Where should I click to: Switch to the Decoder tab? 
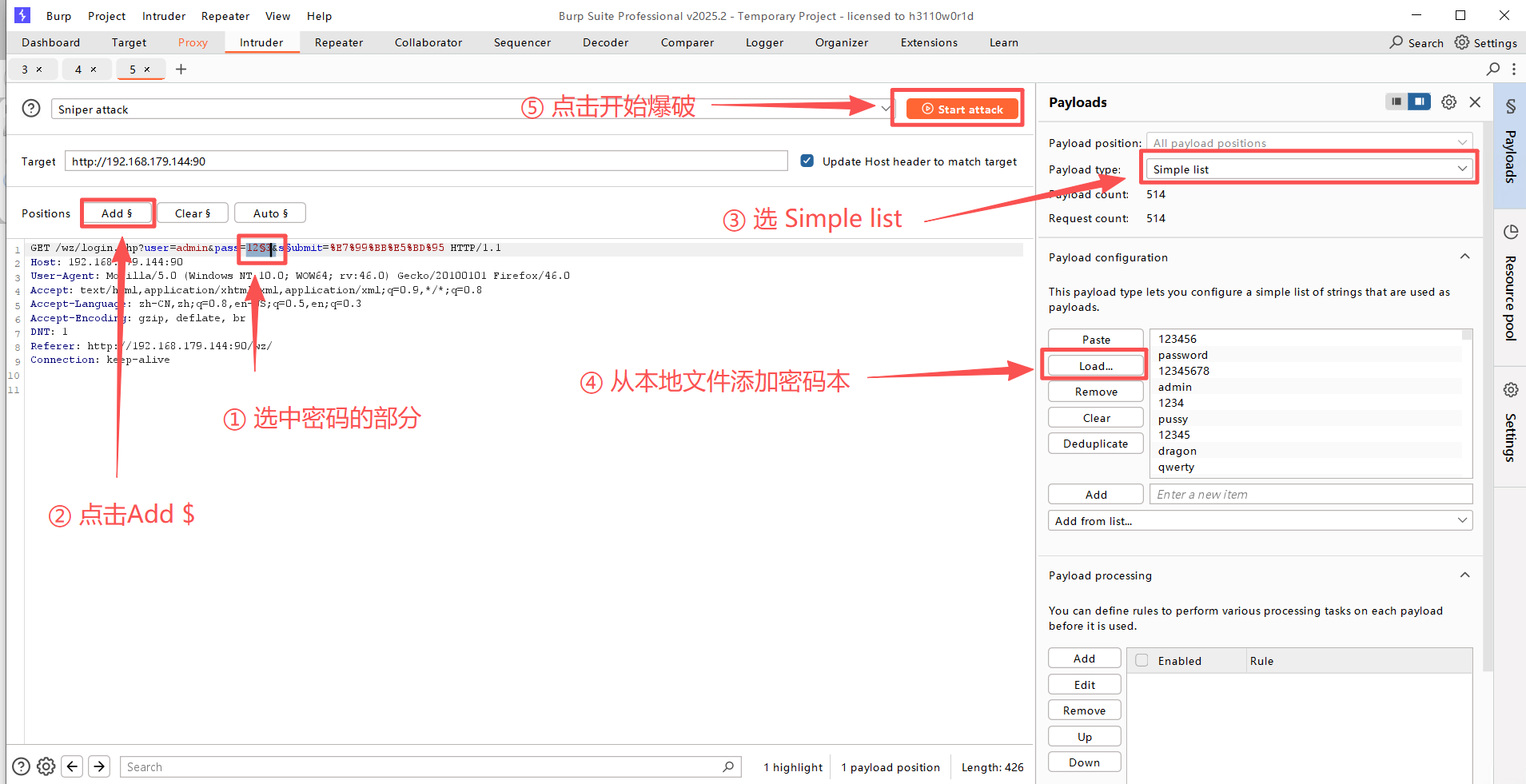click(605, 42)
